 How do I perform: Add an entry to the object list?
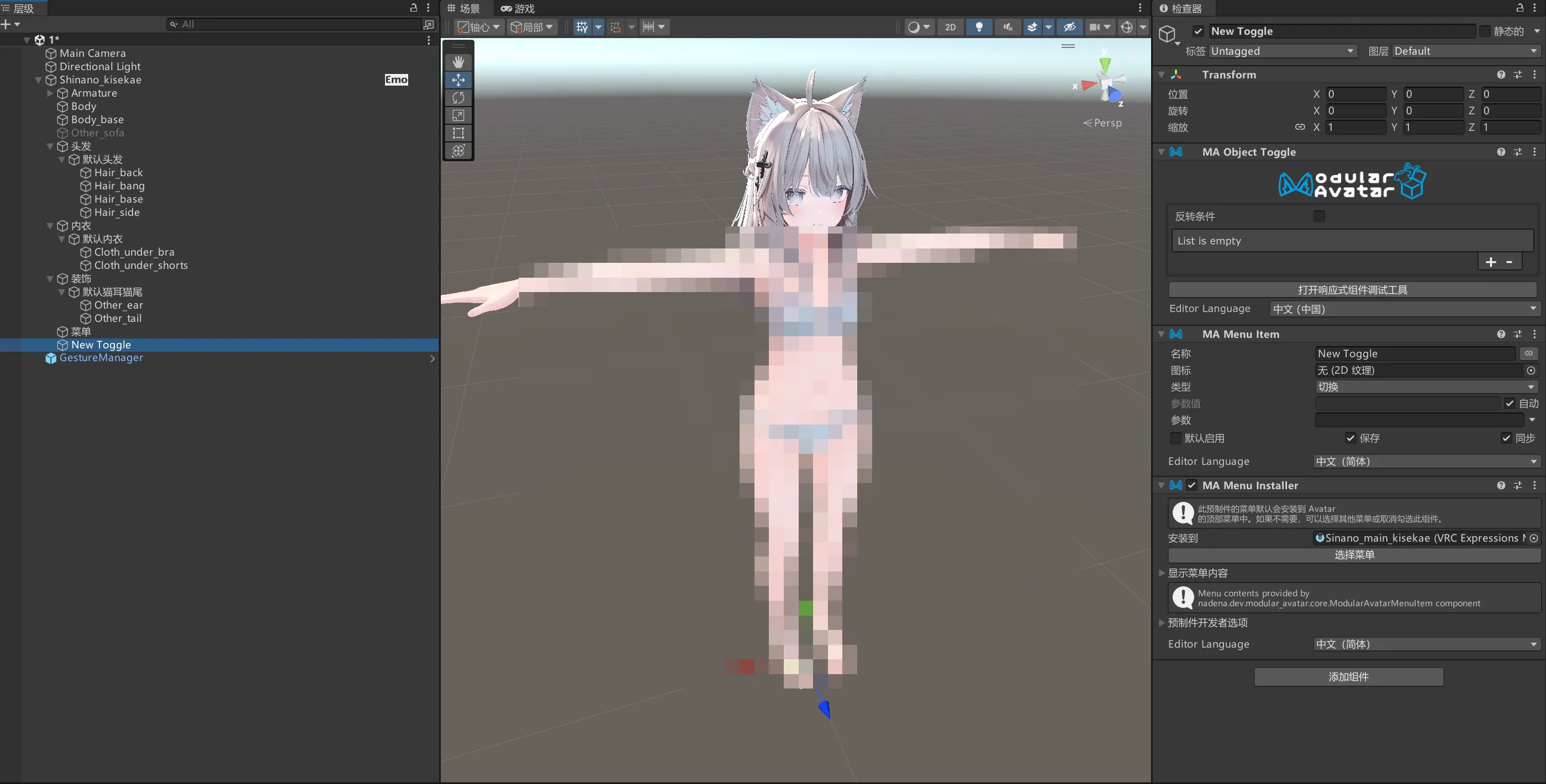coord(1491,262)
